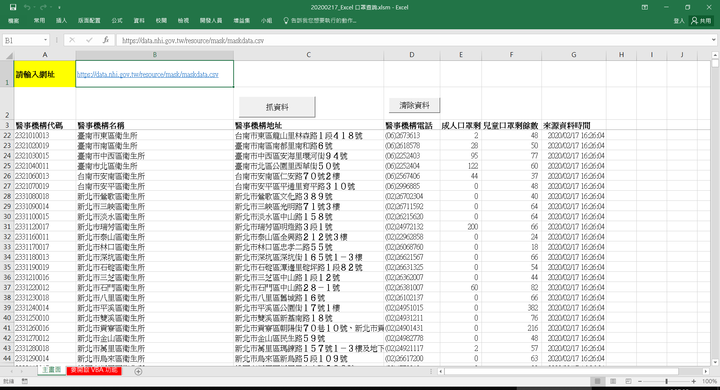Select the 醫事機構電話 header cell

pyautogui.click(x=412, y=125)
